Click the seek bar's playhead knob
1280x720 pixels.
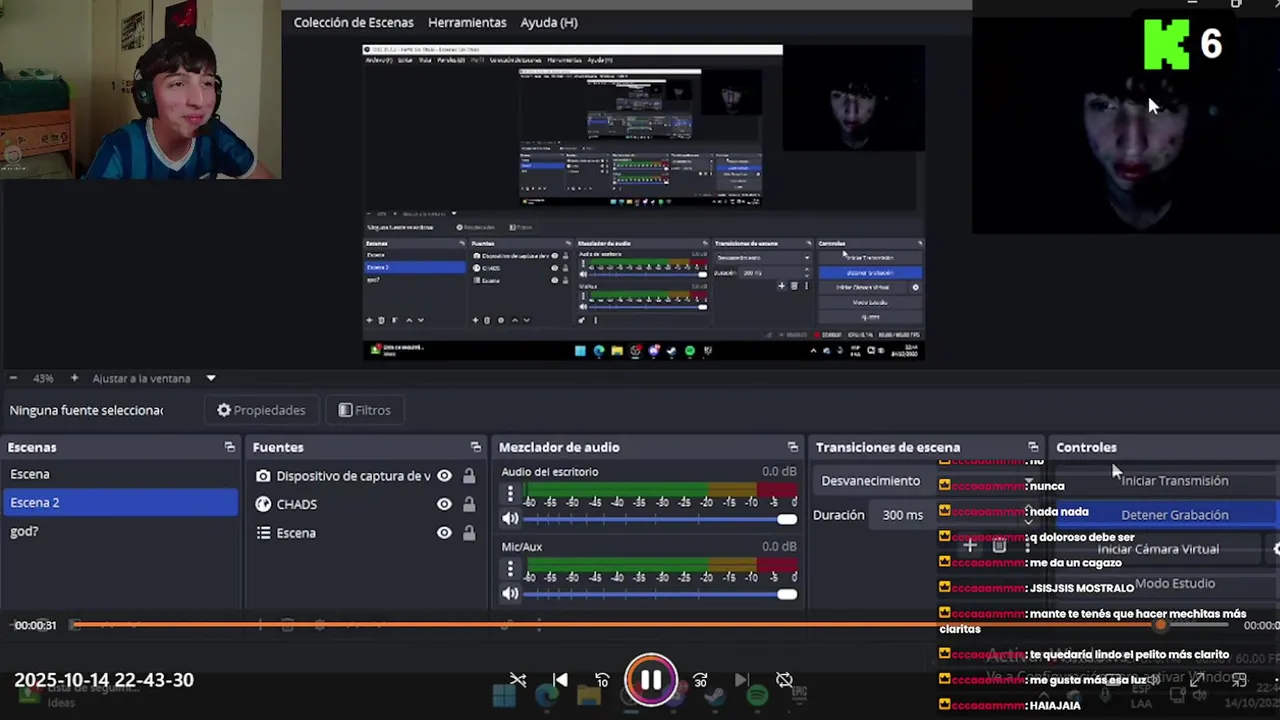point(1160,625)
